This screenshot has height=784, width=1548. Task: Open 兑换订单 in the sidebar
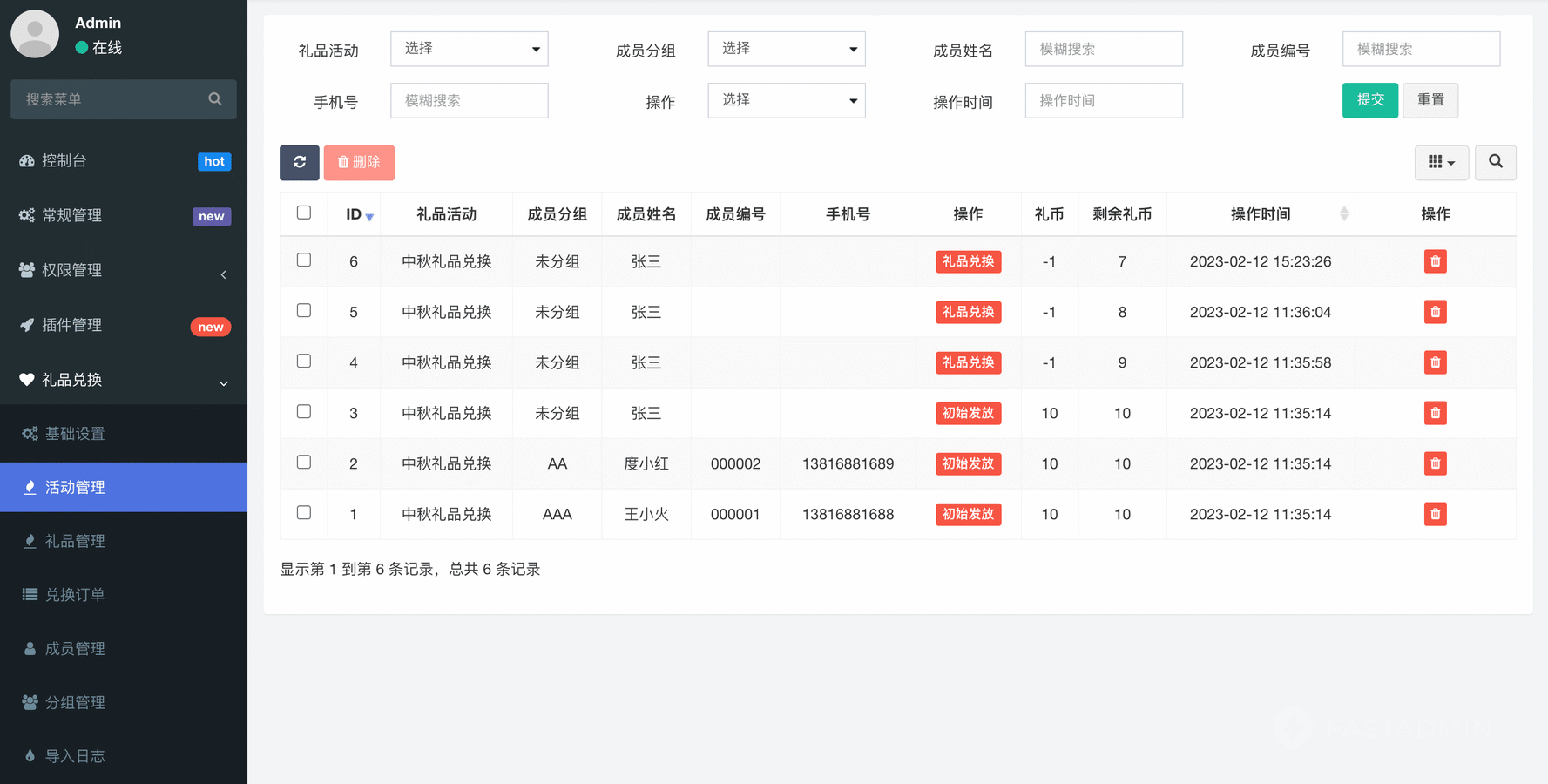[75, 595]
